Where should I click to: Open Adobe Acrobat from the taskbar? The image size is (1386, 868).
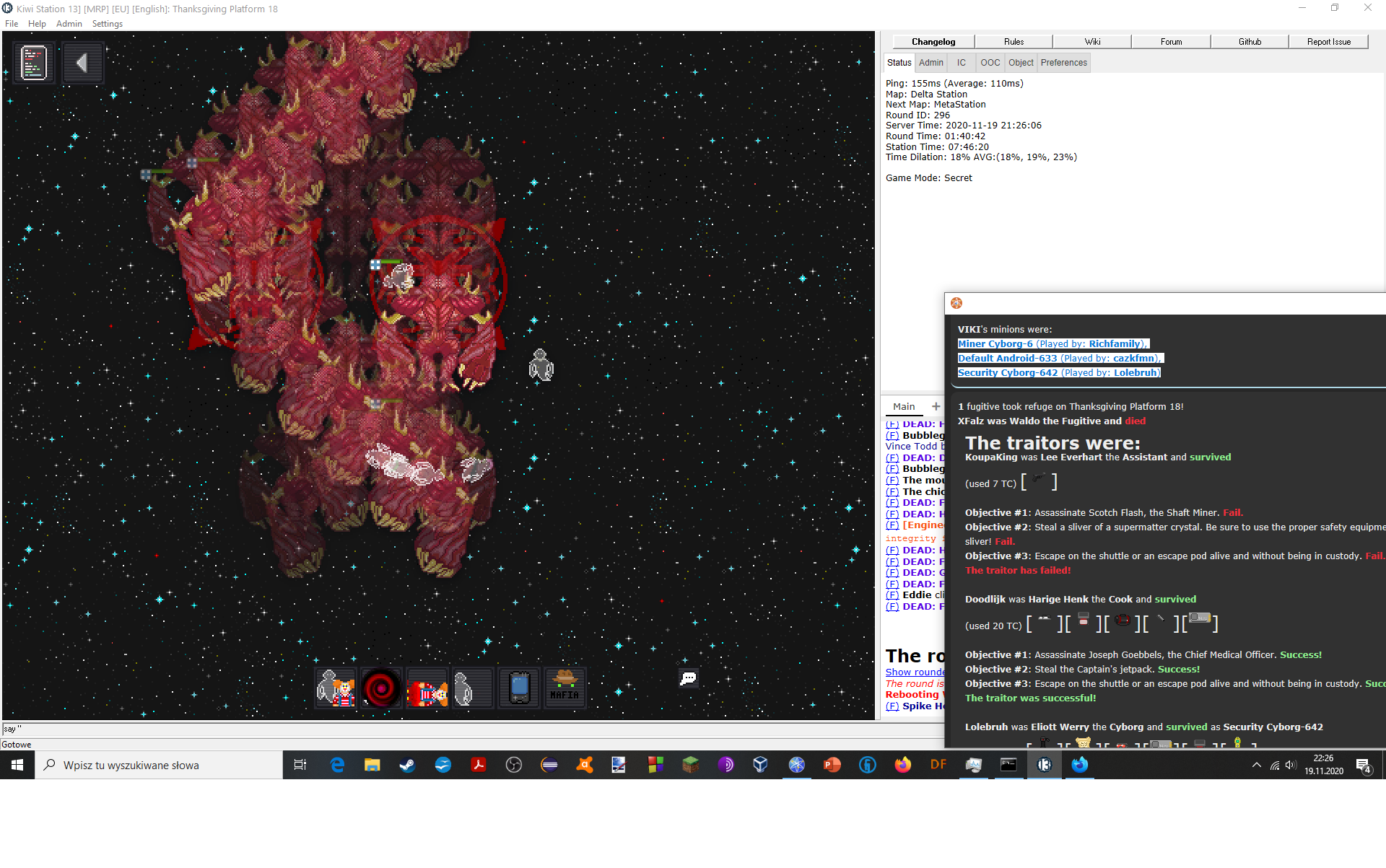pos(479,765)
